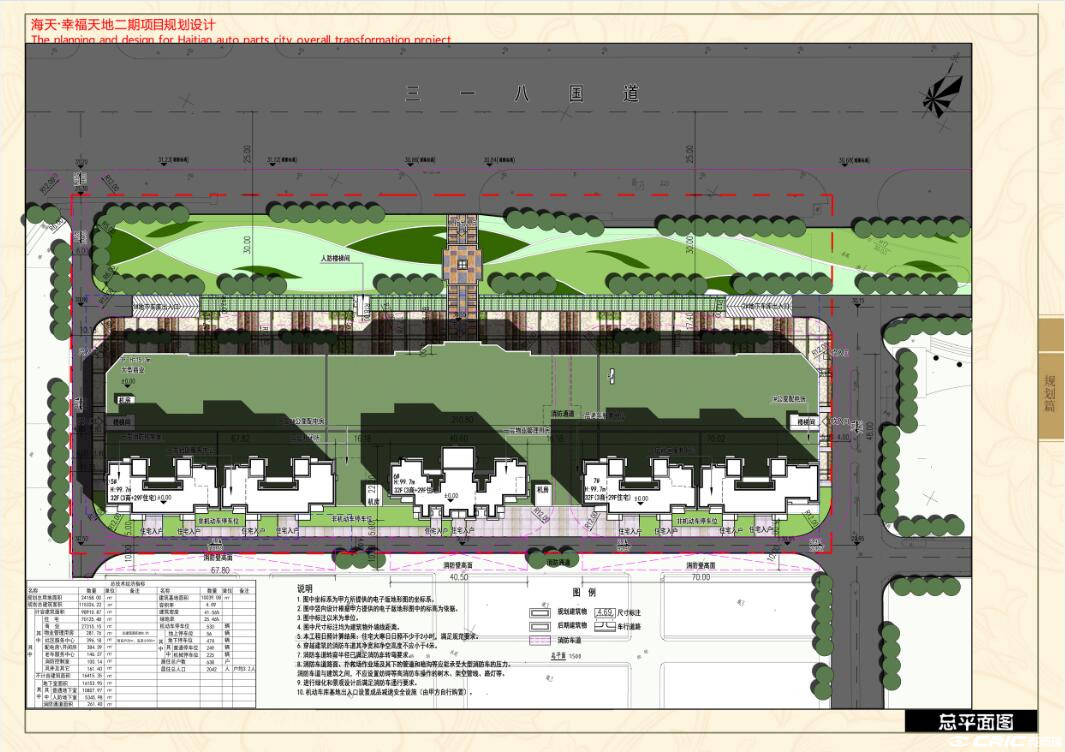Click the pink 消防车道 legend swatch
The image size is (1065, 752).
tap(540, 640)
